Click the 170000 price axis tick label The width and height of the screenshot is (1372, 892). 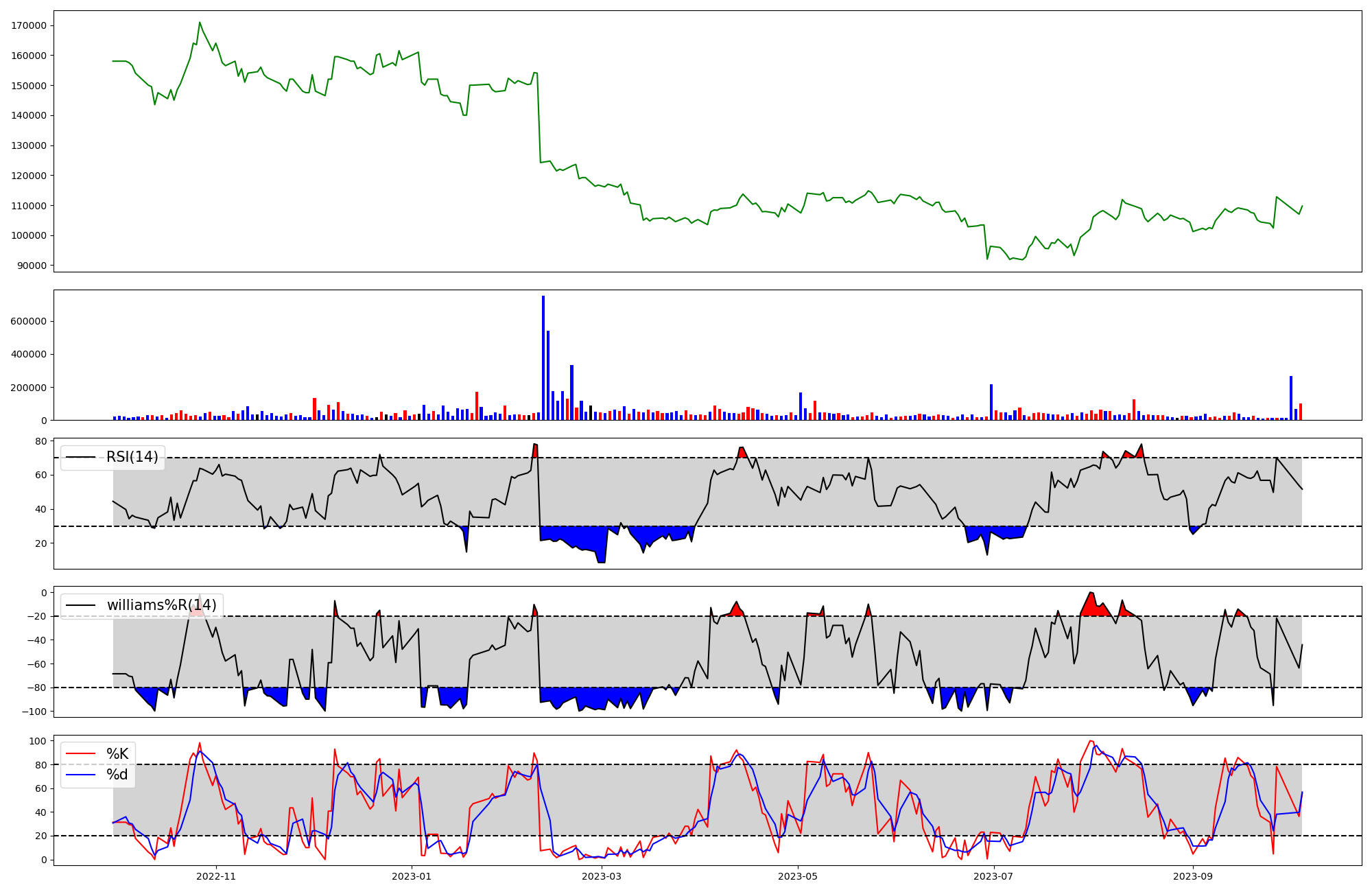[x=29, y=25]
